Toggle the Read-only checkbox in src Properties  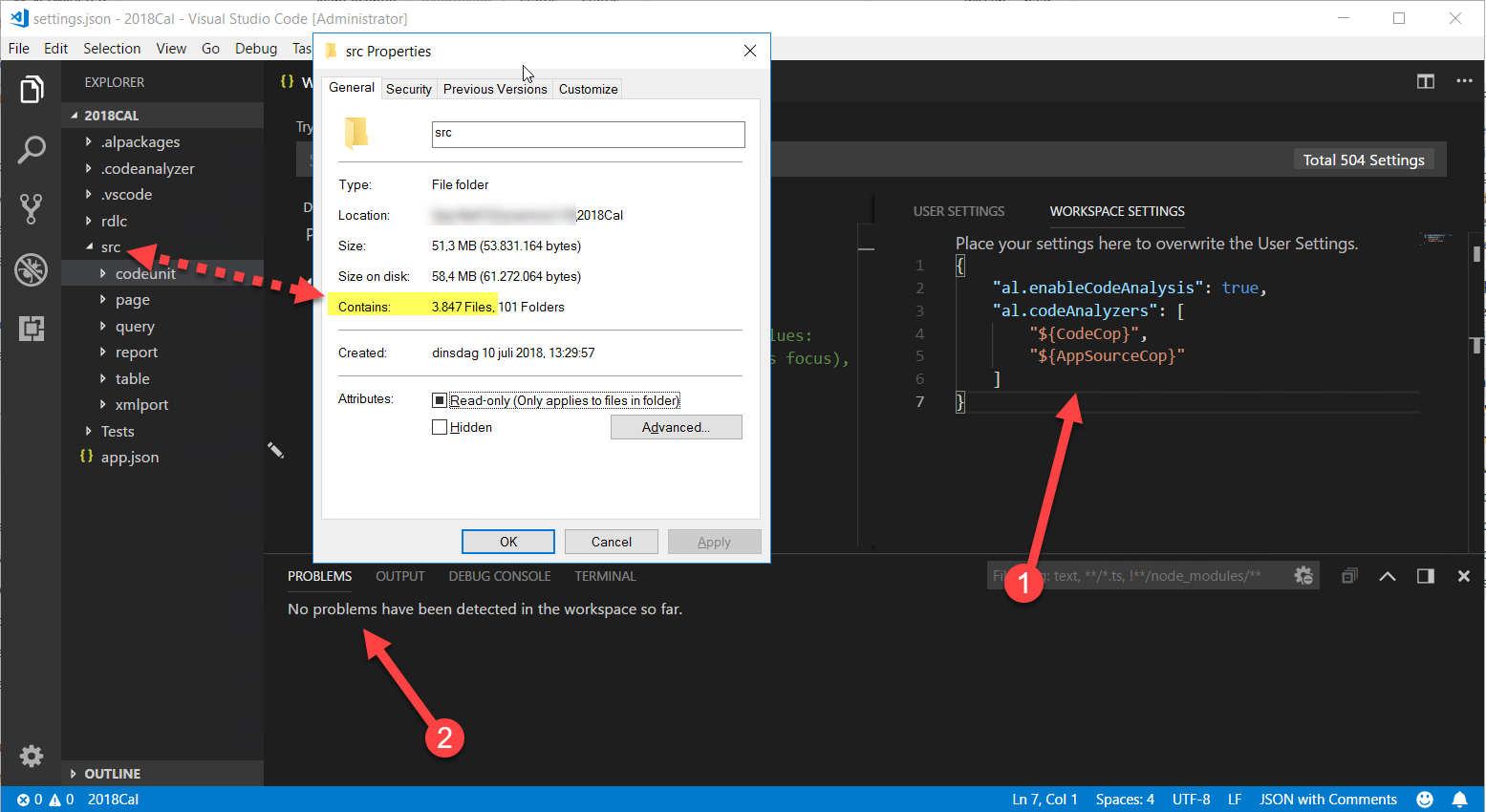point(440,399)
